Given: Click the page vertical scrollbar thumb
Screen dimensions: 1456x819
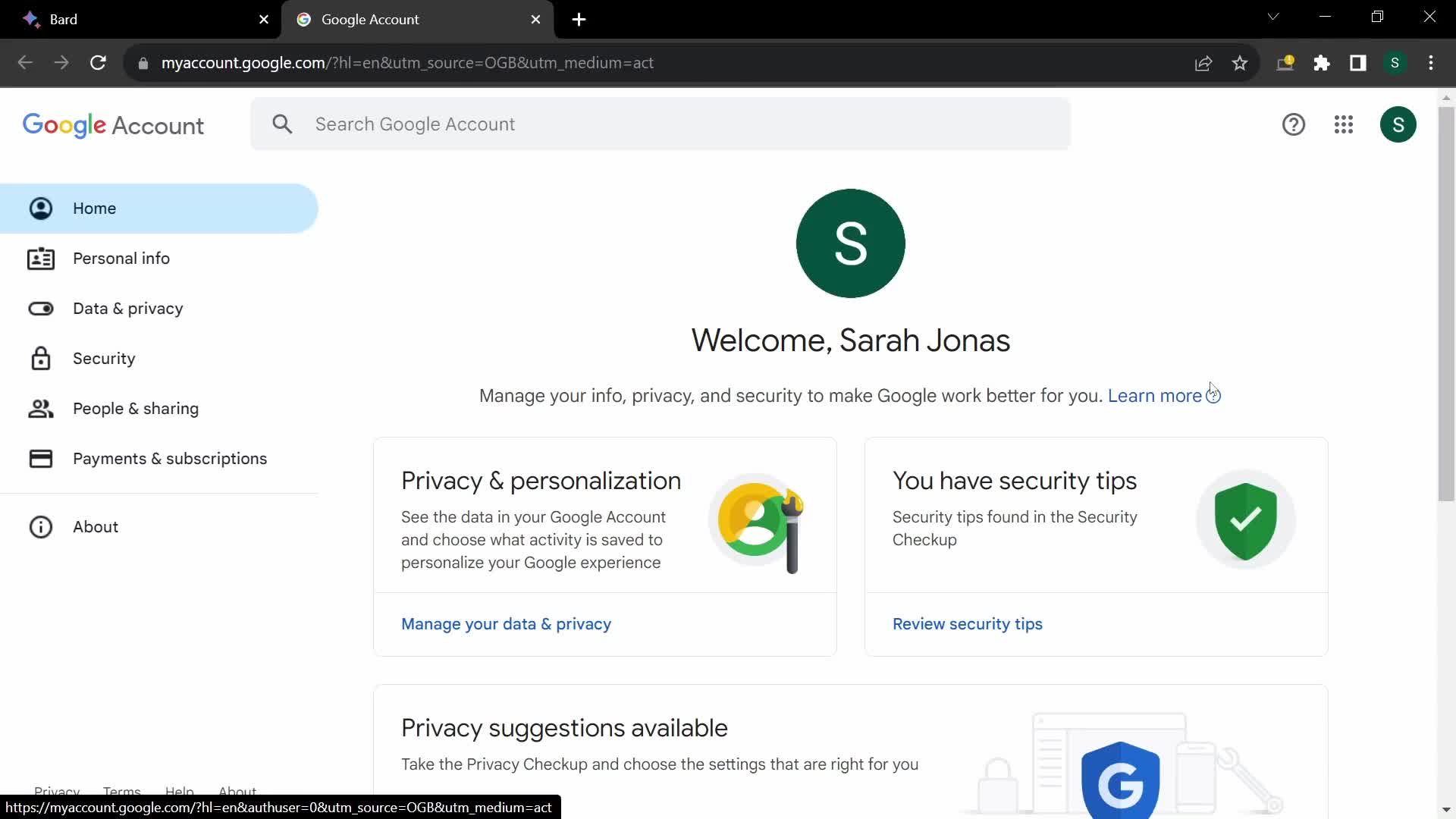Looking at the screenshot, I should pos(1446,303).
